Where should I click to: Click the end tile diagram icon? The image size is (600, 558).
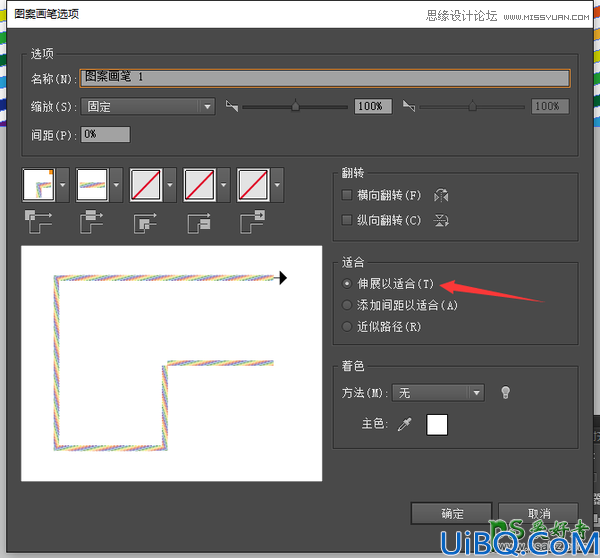253,222
